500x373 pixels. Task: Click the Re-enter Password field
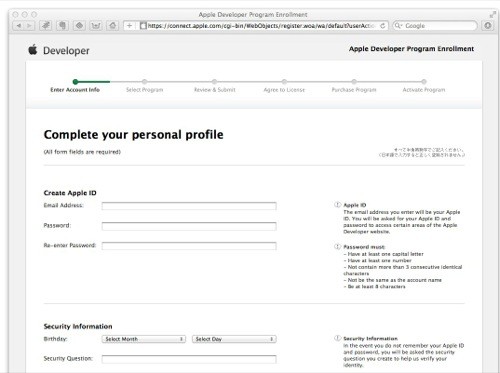pyautogui.click(x=189, y=246)
